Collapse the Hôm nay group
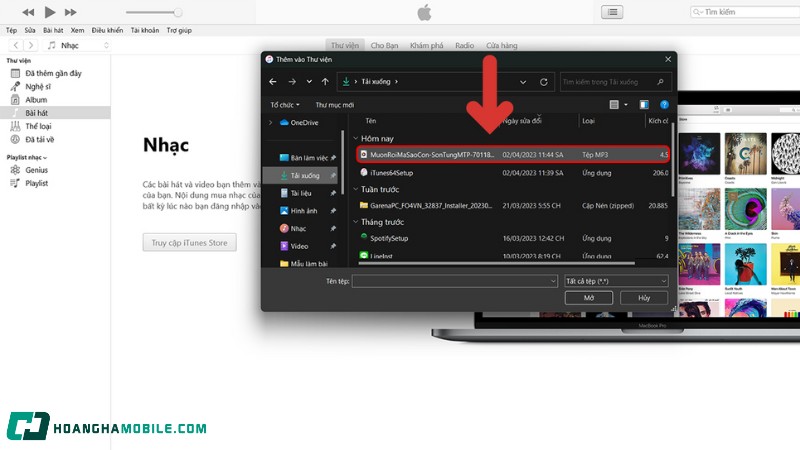Screen dimensions: 800x450 click(356, 138)
